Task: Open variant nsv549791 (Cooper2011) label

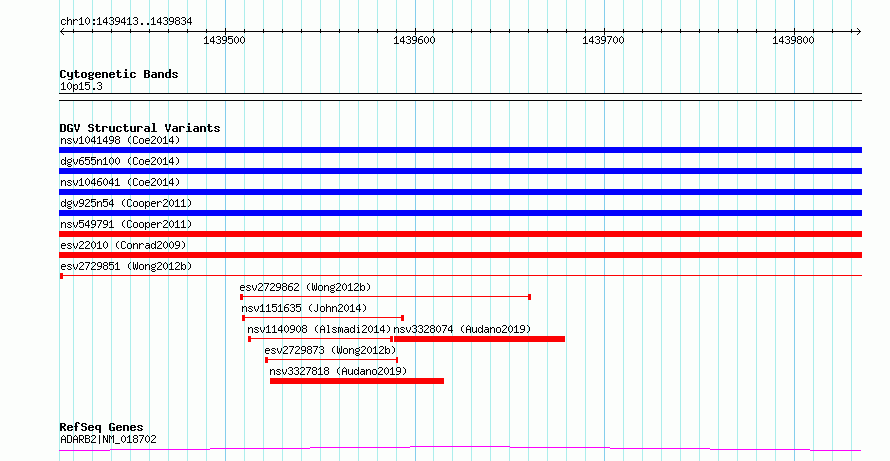Action: click(x=126, y=224)
